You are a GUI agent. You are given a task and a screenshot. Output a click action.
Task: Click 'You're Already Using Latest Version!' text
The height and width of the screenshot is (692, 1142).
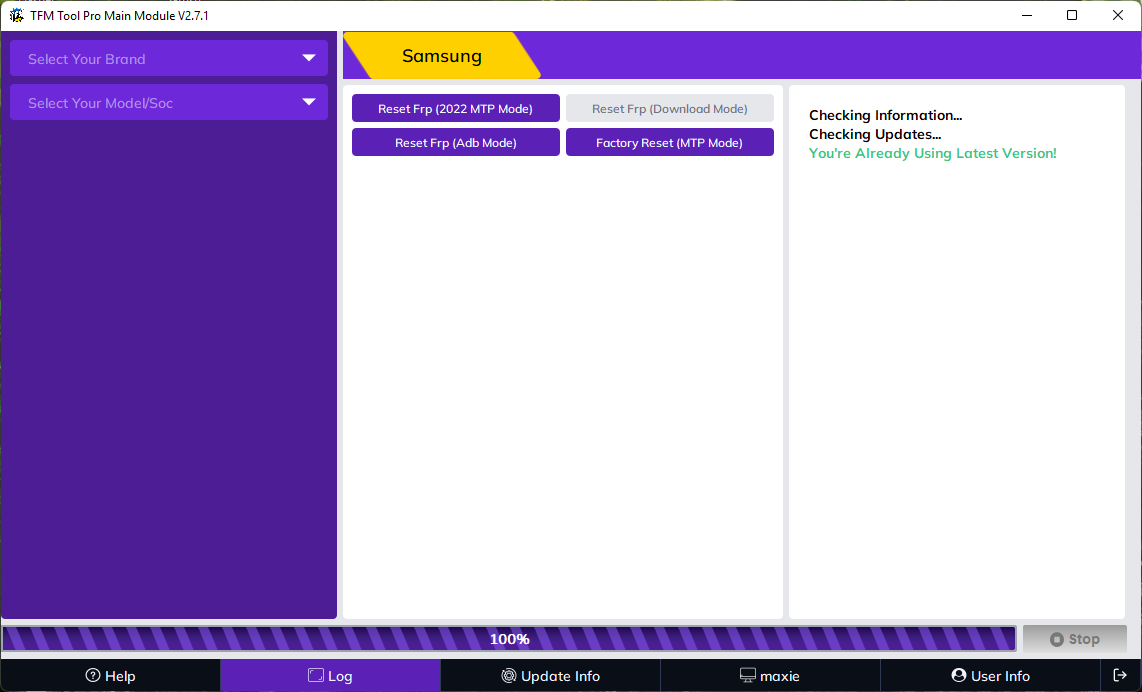click(932, 153)
